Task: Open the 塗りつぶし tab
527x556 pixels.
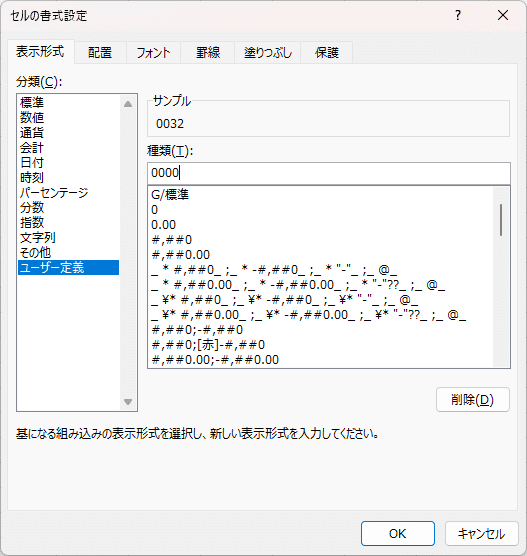Action: click(x=268, y=53)
